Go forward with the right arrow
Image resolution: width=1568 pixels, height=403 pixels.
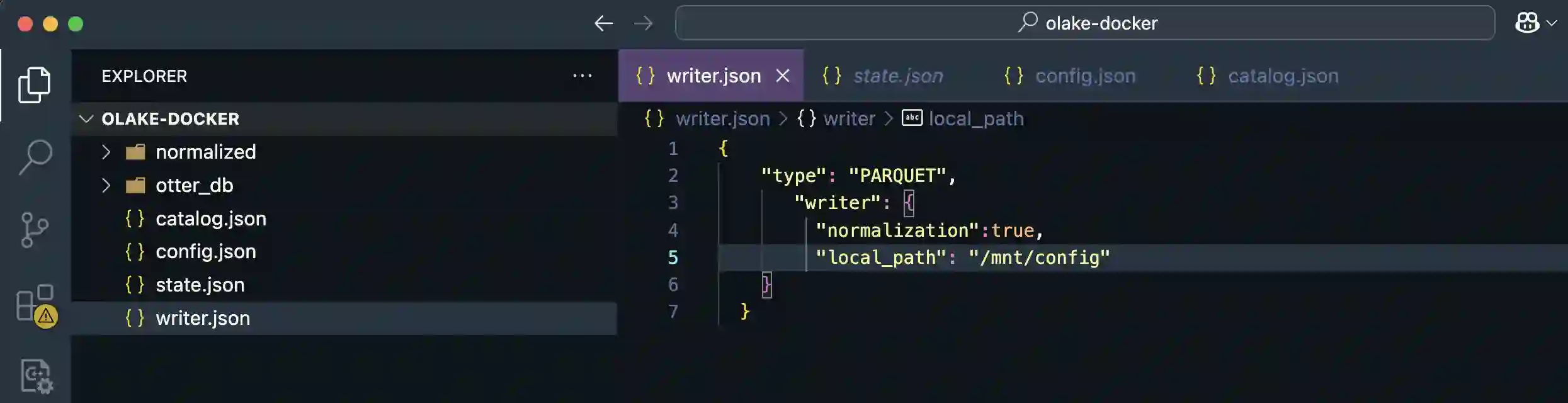[x=643, y=24]
